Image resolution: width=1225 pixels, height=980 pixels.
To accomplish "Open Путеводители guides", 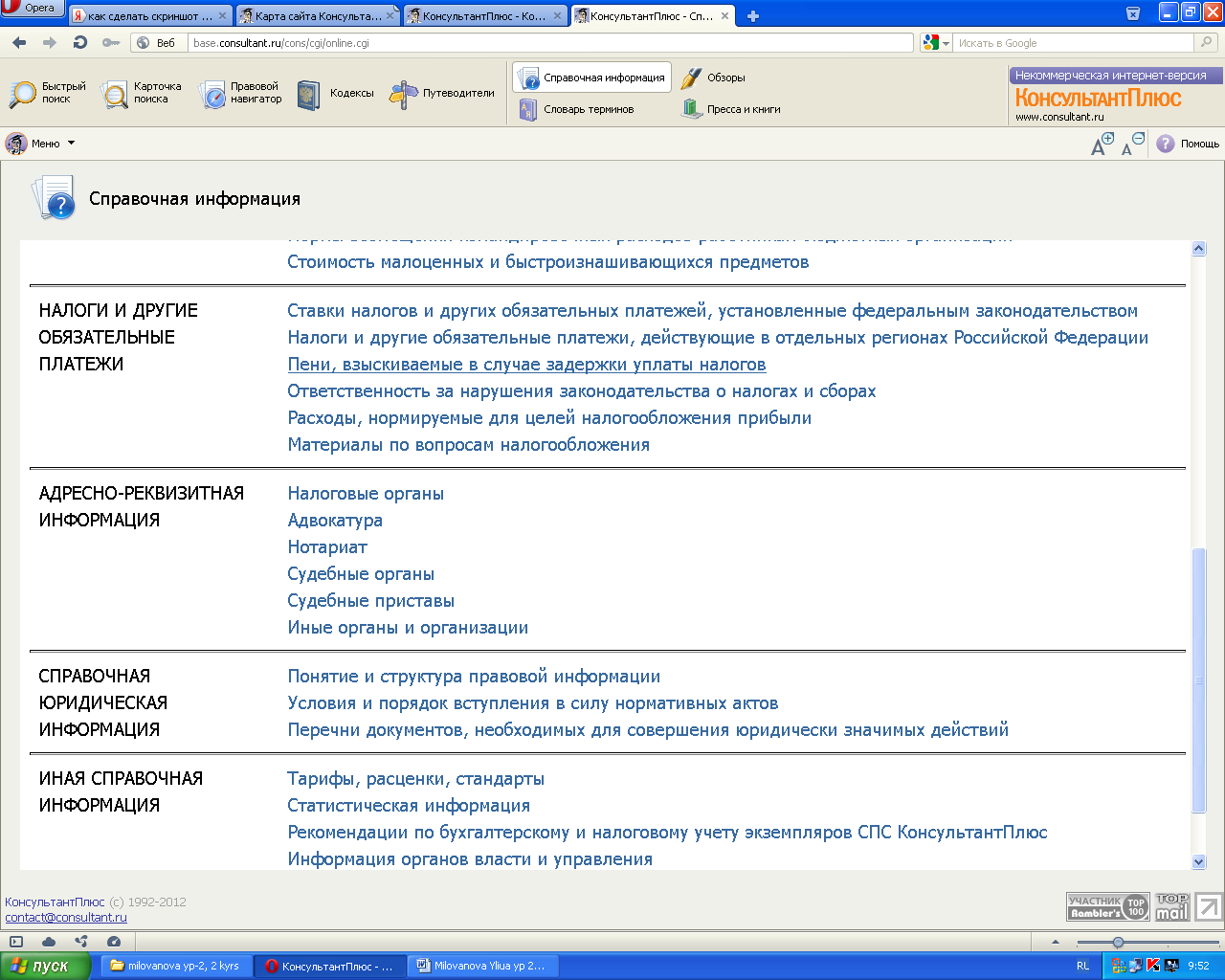I will point(442,93).
